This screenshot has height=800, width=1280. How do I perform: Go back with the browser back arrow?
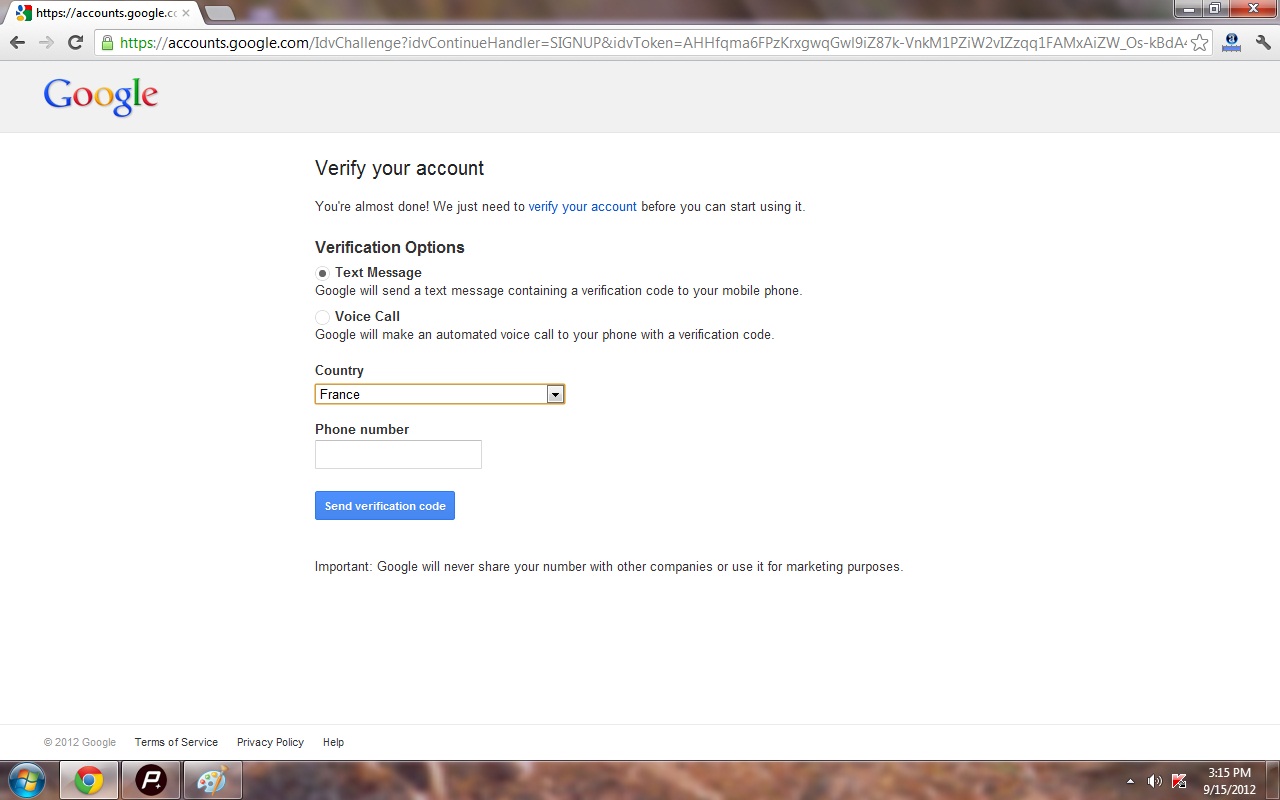[17, 43]
